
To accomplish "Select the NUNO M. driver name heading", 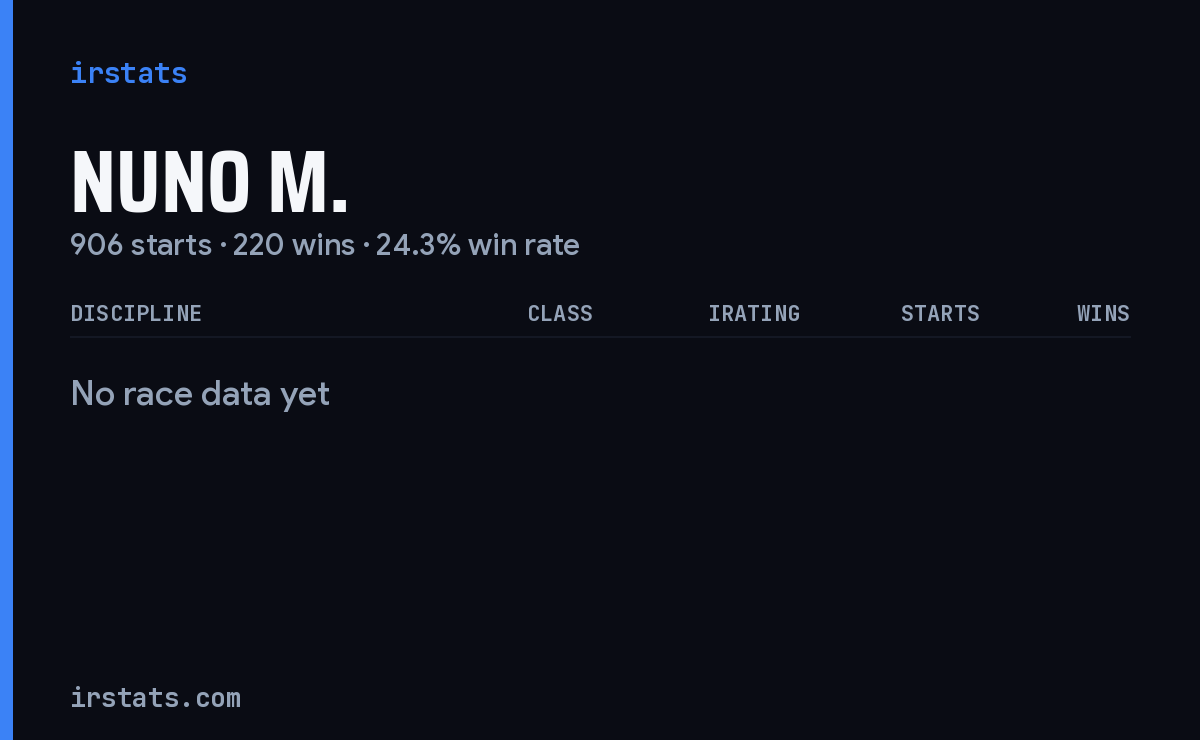I will coord(210,183).
